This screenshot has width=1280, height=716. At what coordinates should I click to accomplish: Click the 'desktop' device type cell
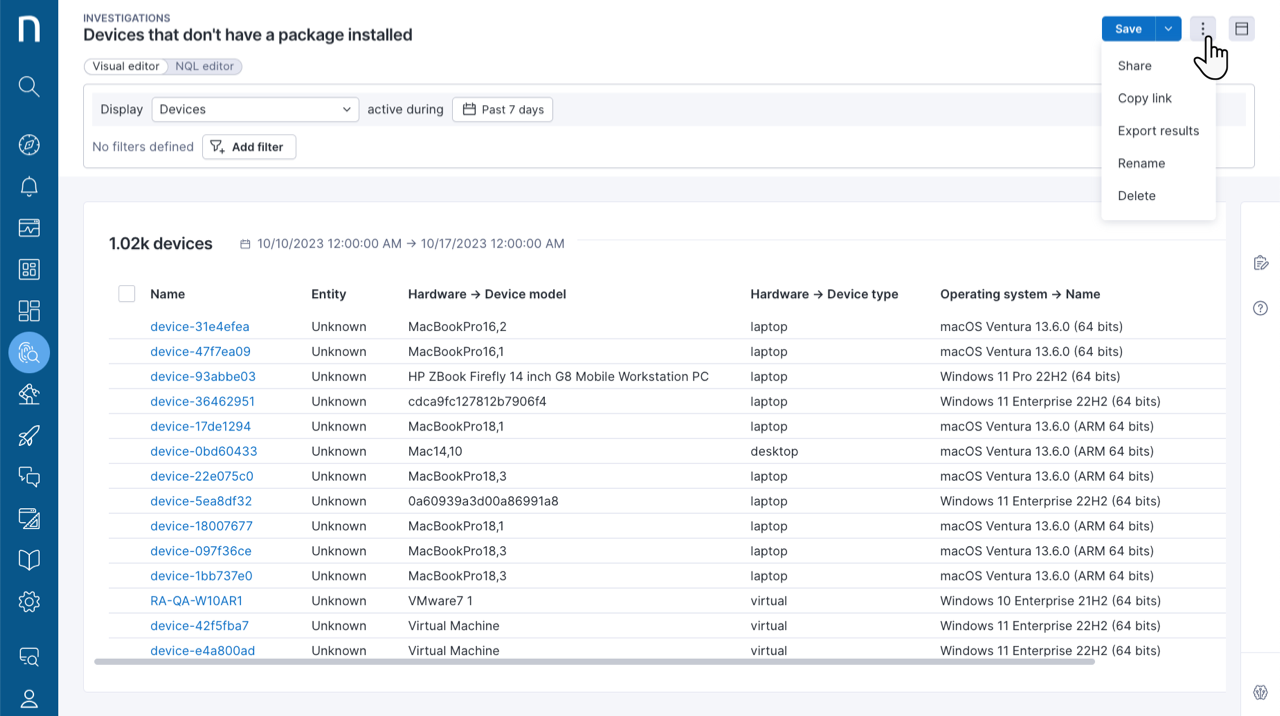(x=774, y=452)
